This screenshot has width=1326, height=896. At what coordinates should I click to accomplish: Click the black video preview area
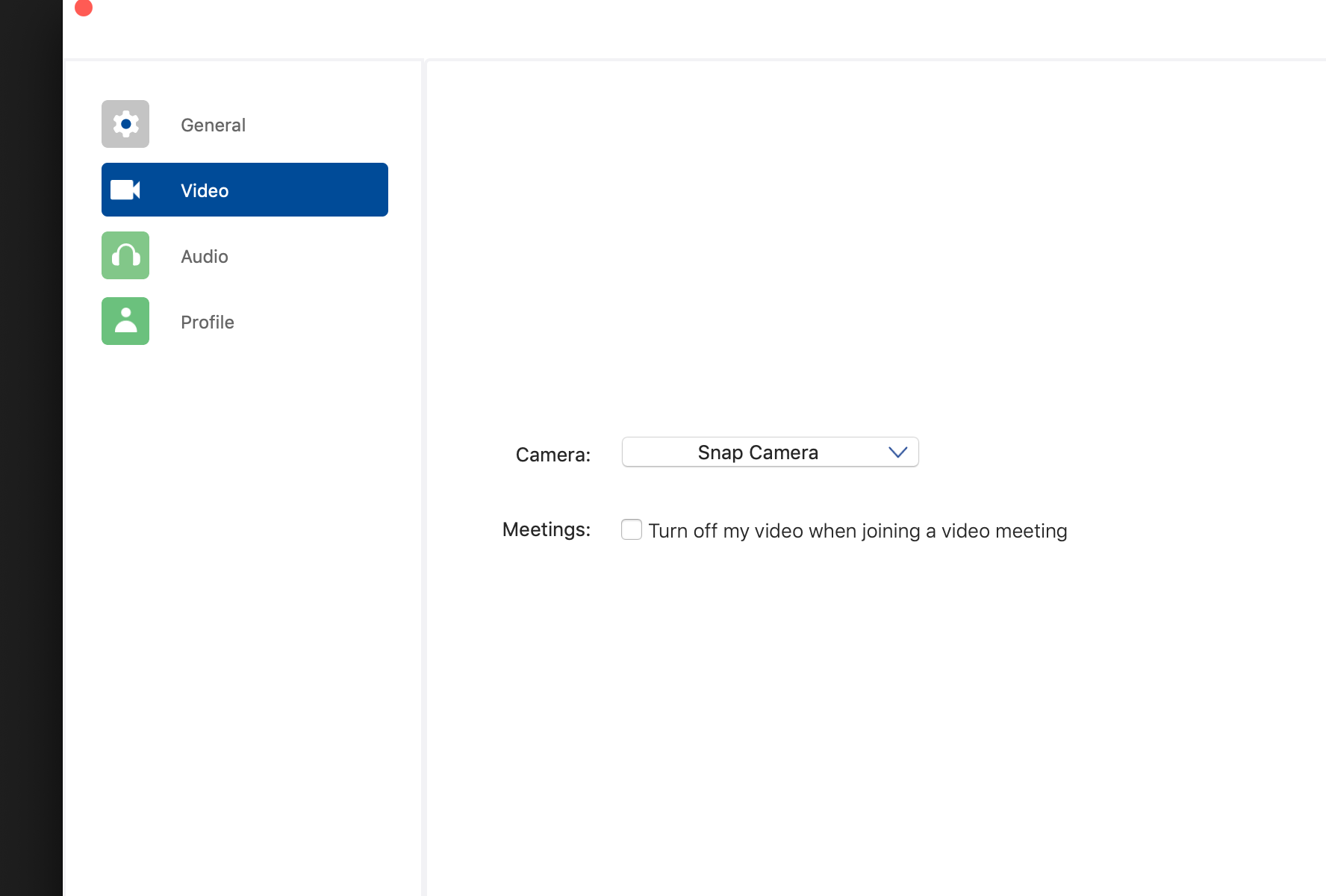pyautogui.click(x=877, y=231)
